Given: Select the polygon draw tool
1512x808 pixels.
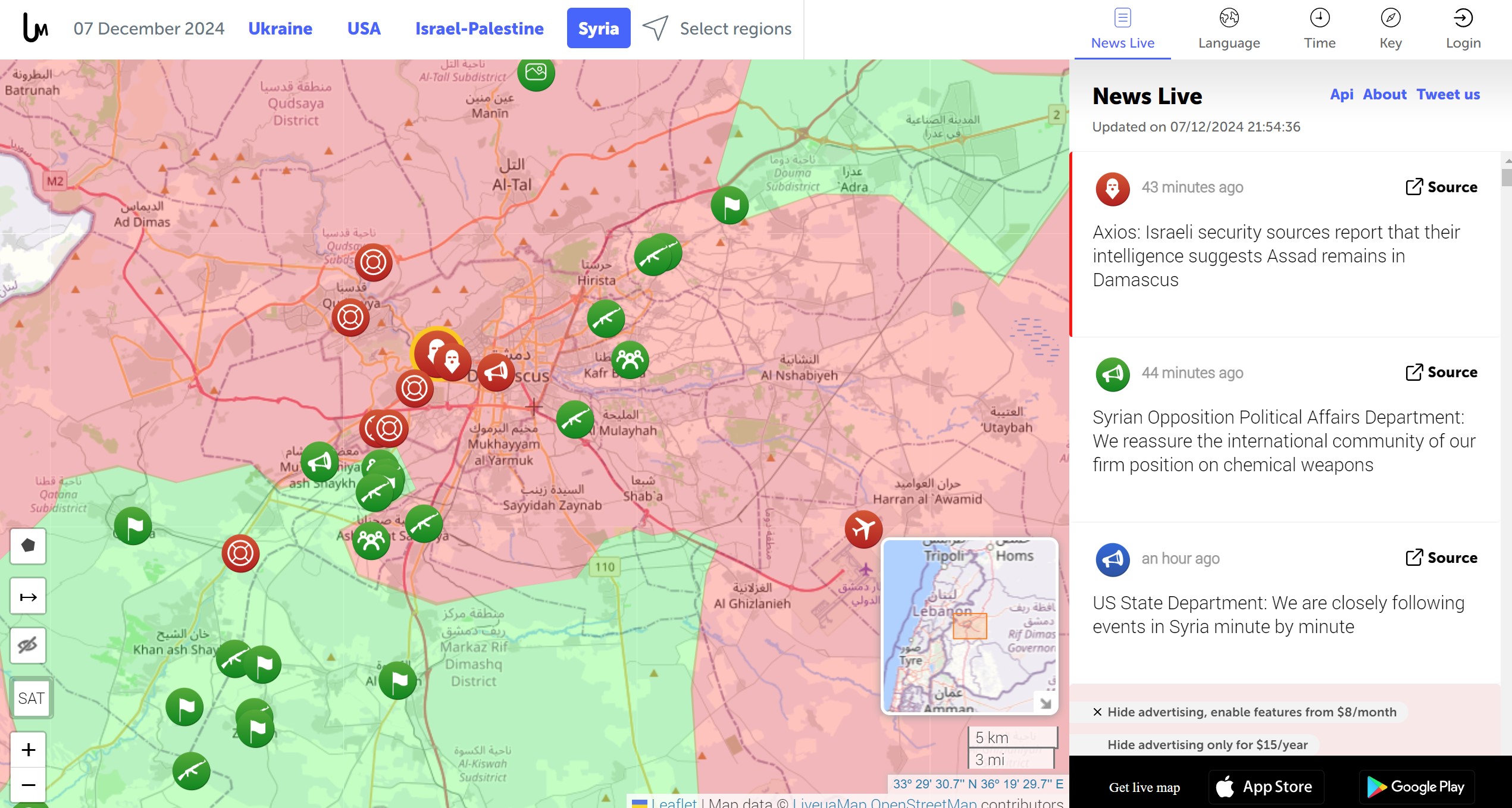Looking at the screenshot, I should pyautogui.click(x=28, y=546).
